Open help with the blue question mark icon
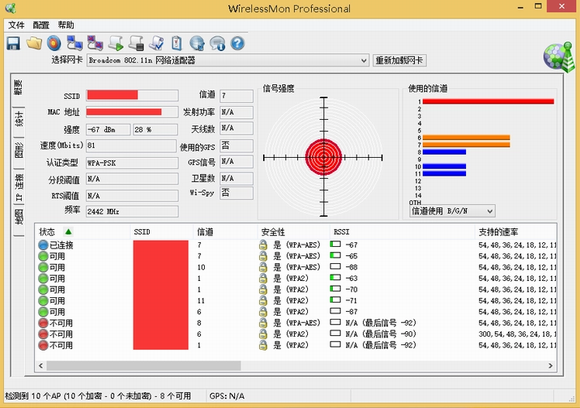 pos(237,43)
